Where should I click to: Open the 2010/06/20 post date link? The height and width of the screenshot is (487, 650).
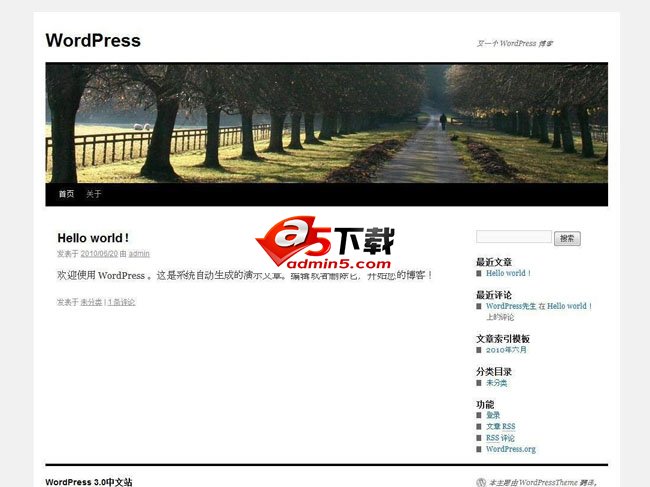pos(99,254)
